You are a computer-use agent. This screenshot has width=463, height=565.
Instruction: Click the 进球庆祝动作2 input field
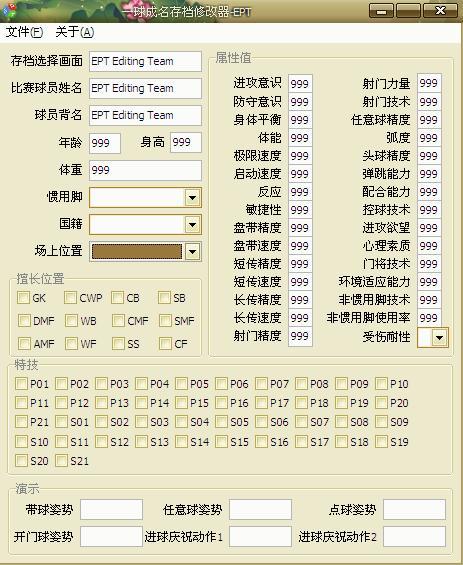pos(414,536)
